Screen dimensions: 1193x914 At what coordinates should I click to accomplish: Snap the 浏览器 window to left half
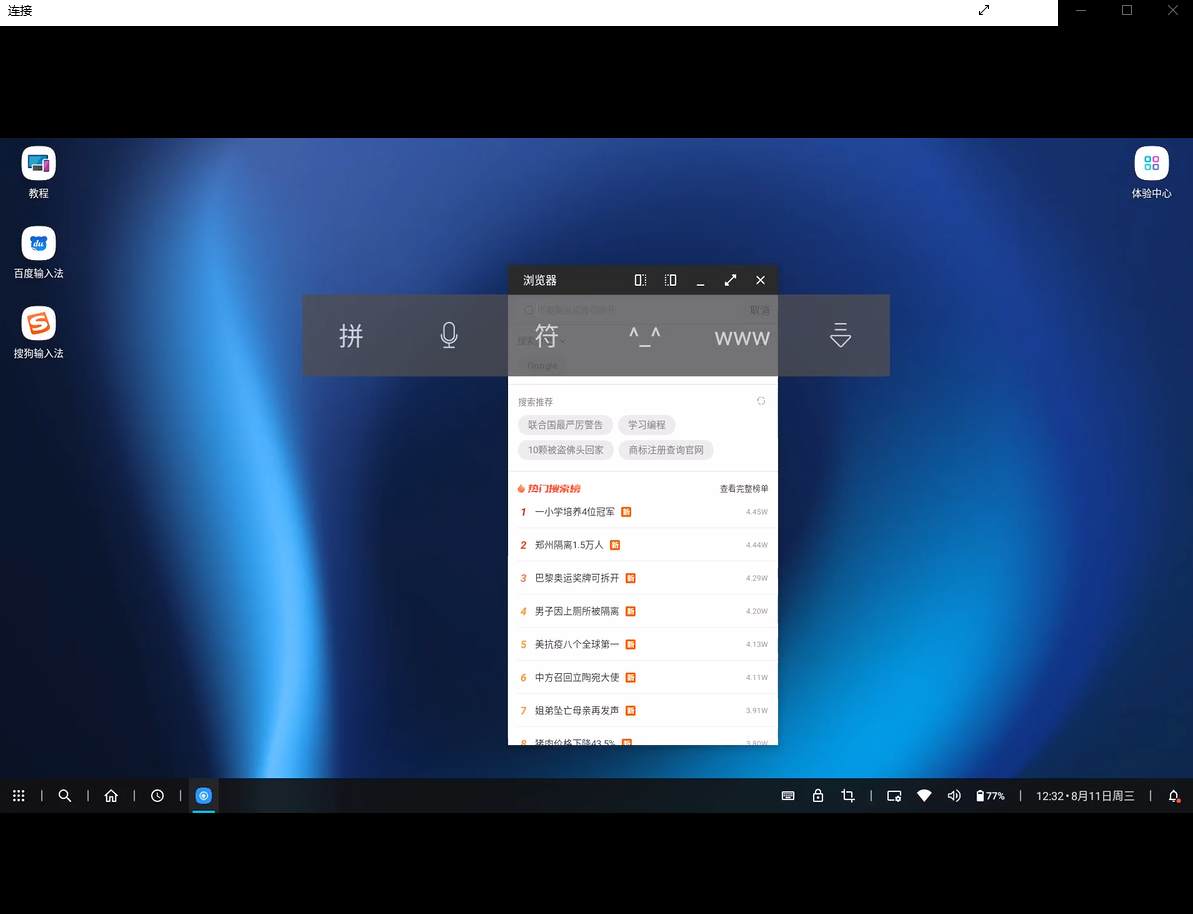[641, 280]
